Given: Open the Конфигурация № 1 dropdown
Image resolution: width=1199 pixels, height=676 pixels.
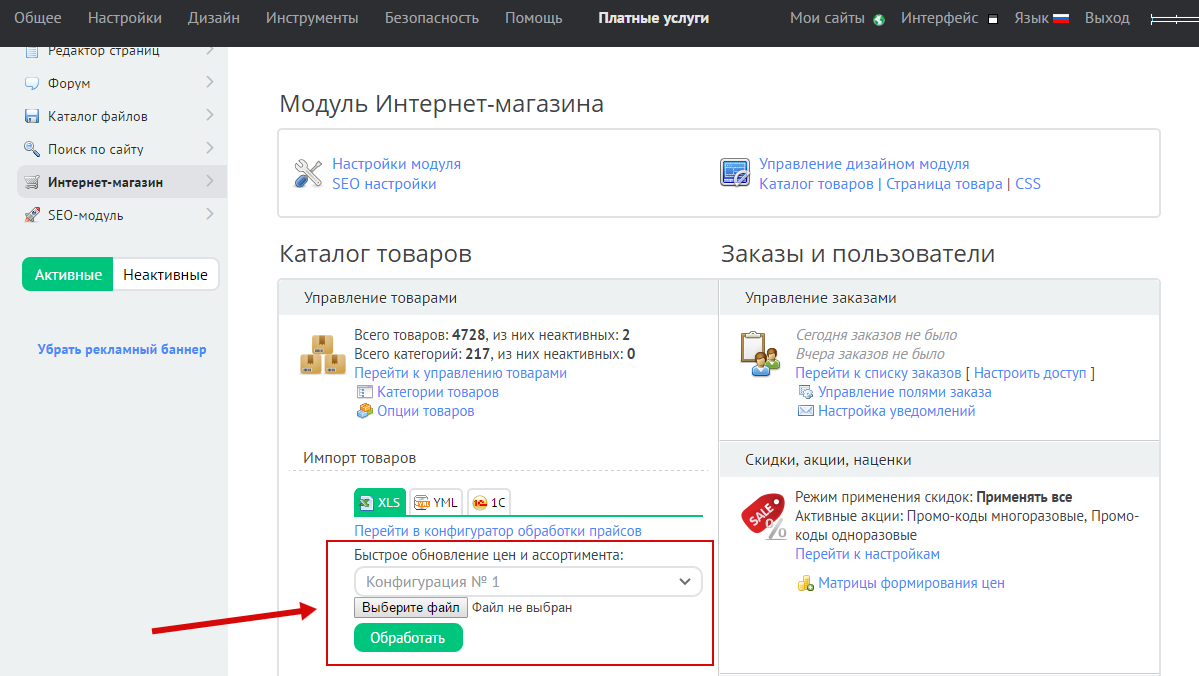Looking at the screenshot, I should point(528,581).
